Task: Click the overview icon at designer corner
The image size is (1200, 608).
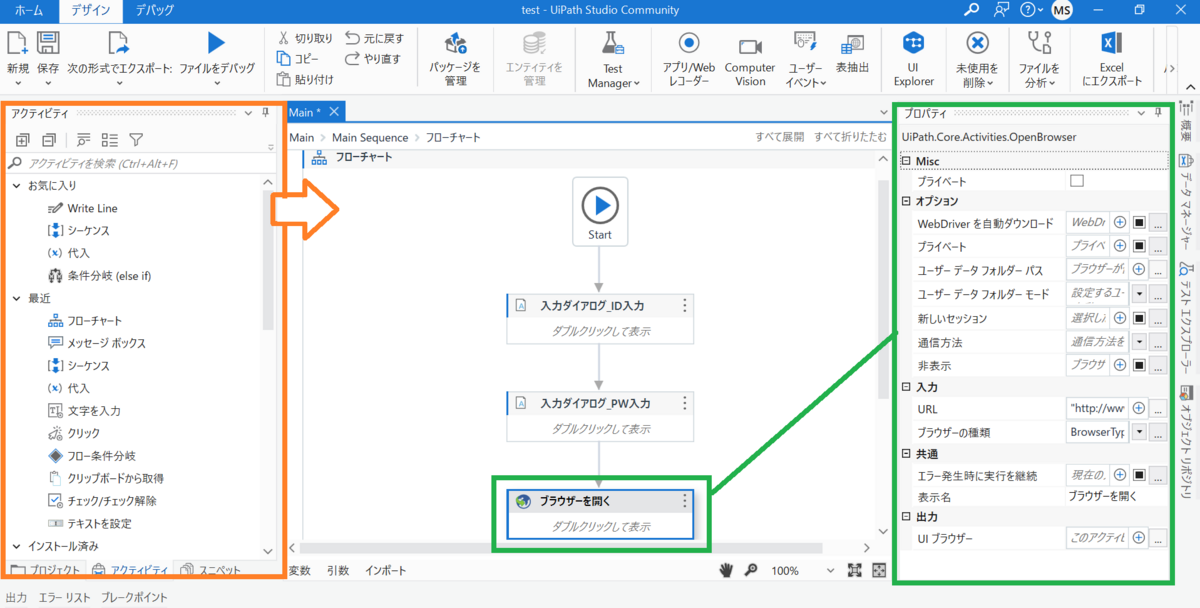Action: coord(879,570)
